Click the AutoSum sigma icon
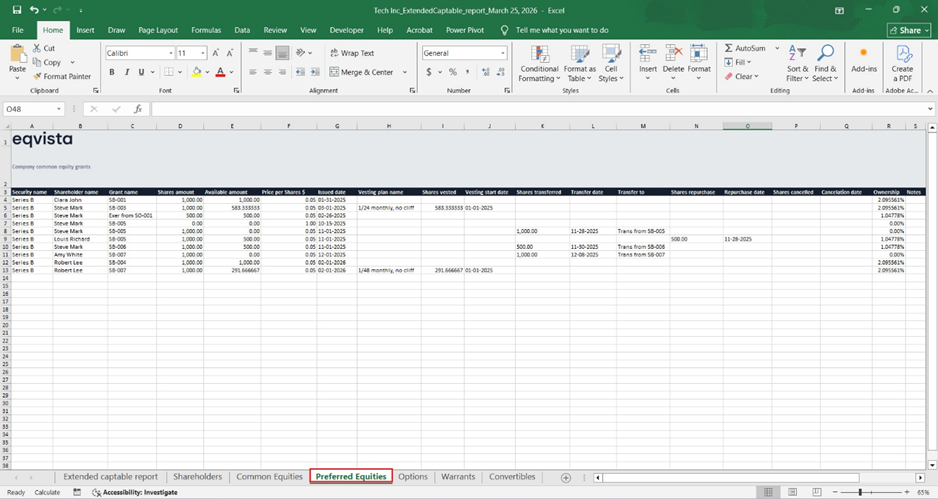The image size is (938, 499). pyautogui.click(x=728, y=48)
